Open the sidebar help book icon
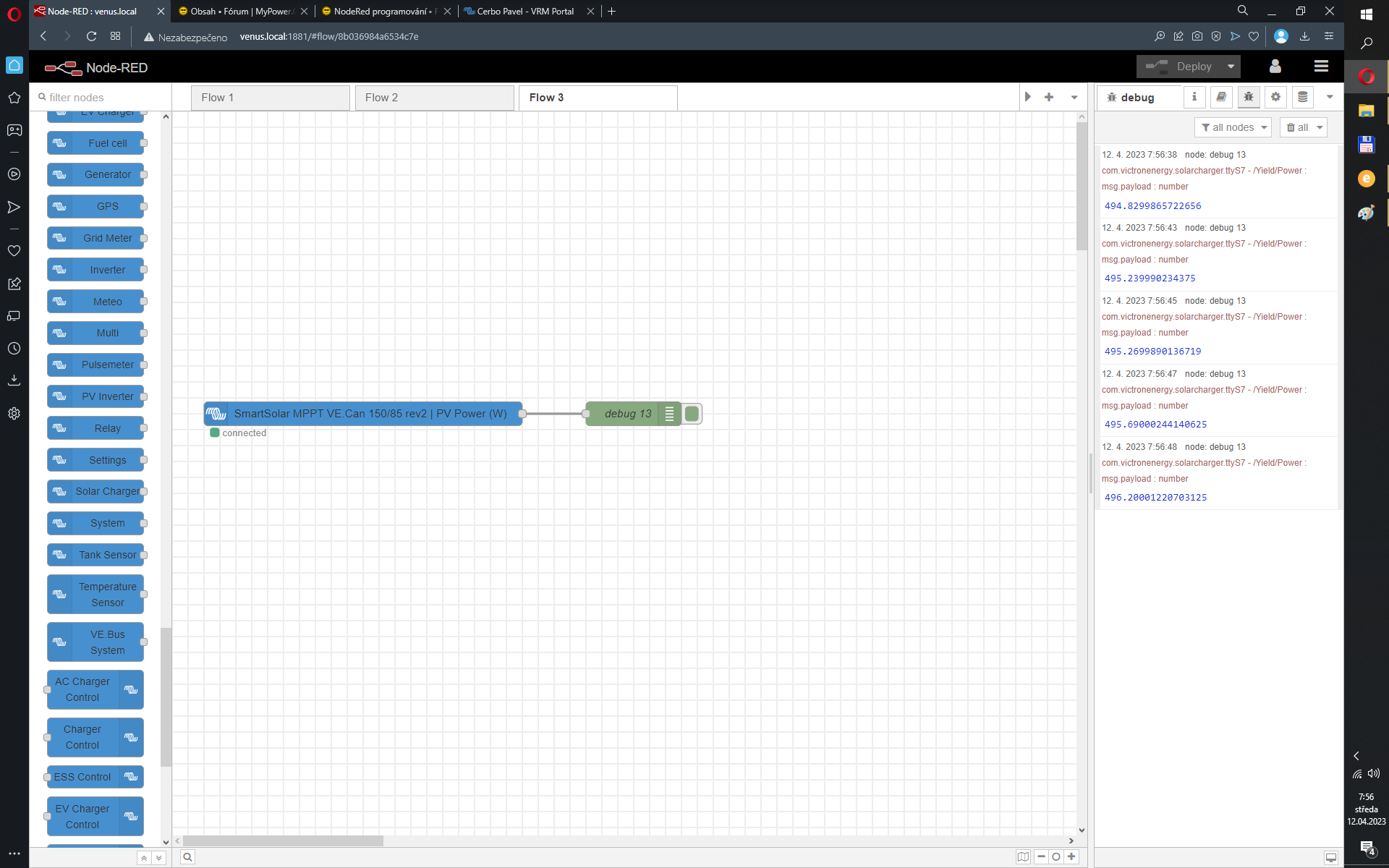Screen dimensions: 1389x868 [1221, 97]
